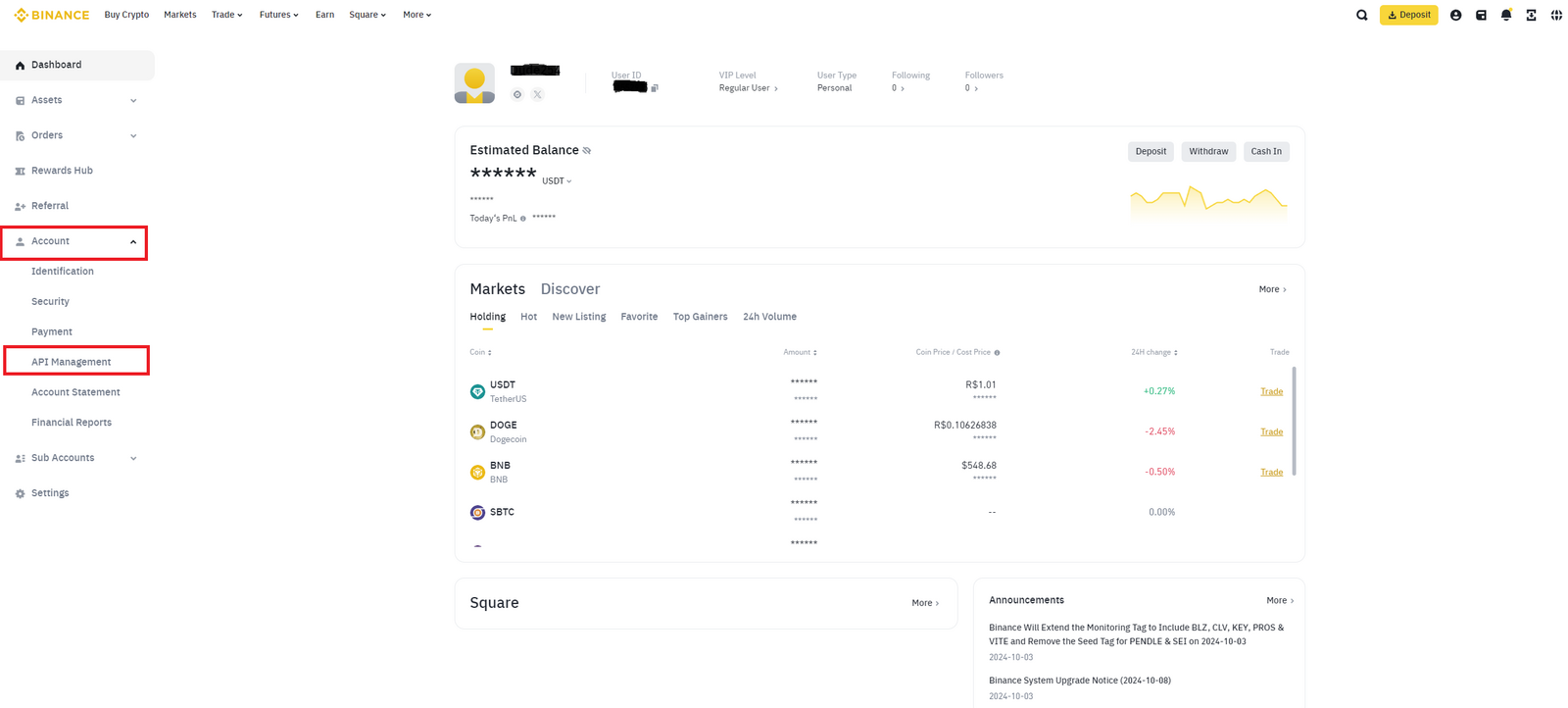Click the verification badge icon under username
Image resolution: width=1568 pixels, height=708 pixels.
[x=517, y=94]
